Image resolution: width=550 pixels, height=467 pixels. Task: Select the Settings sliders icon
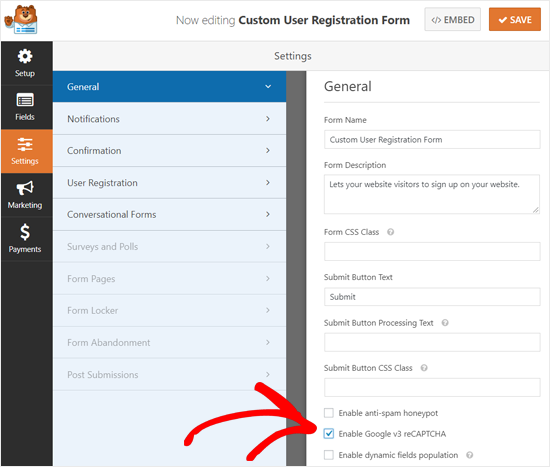coord(25,145)
